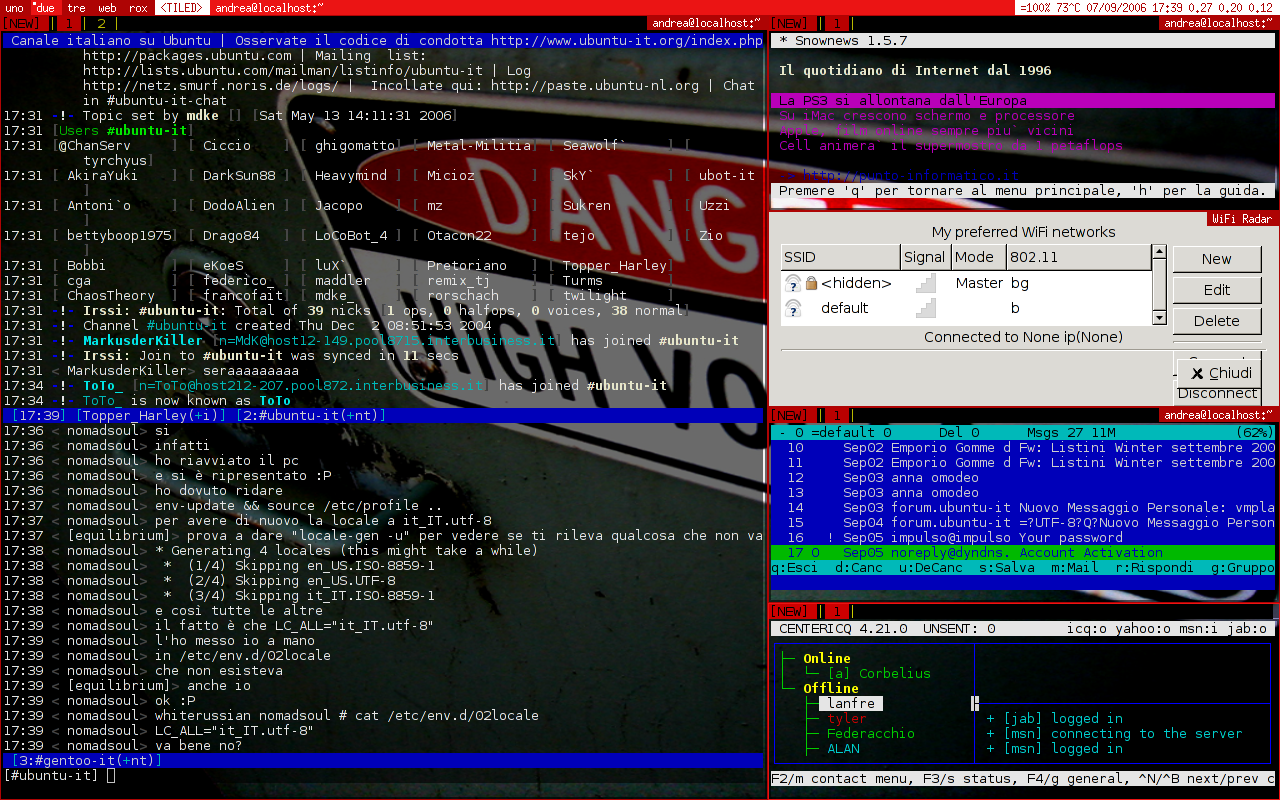Image resolution: width=1280 pixels, height=800 pixels.
Task: Click the WiFi icon beside the hidden network
Action: pyautogui.click(x=793, y=284)
